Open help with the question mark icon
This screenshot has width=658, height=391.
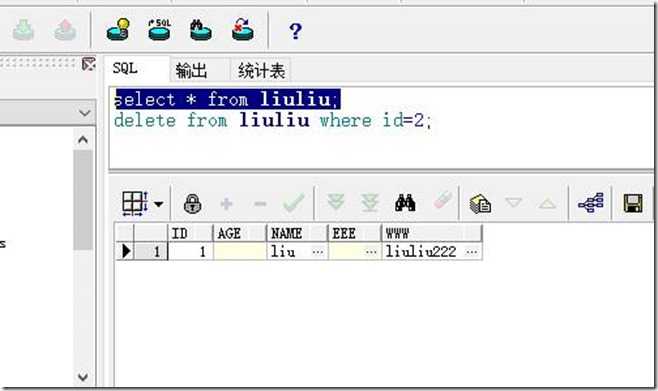tap(295, 31)
